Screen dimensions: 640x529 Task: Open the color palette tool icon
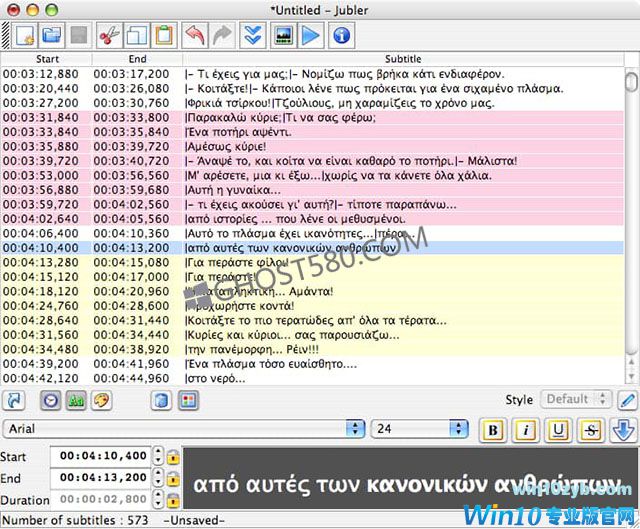click(x=102, y=400)
